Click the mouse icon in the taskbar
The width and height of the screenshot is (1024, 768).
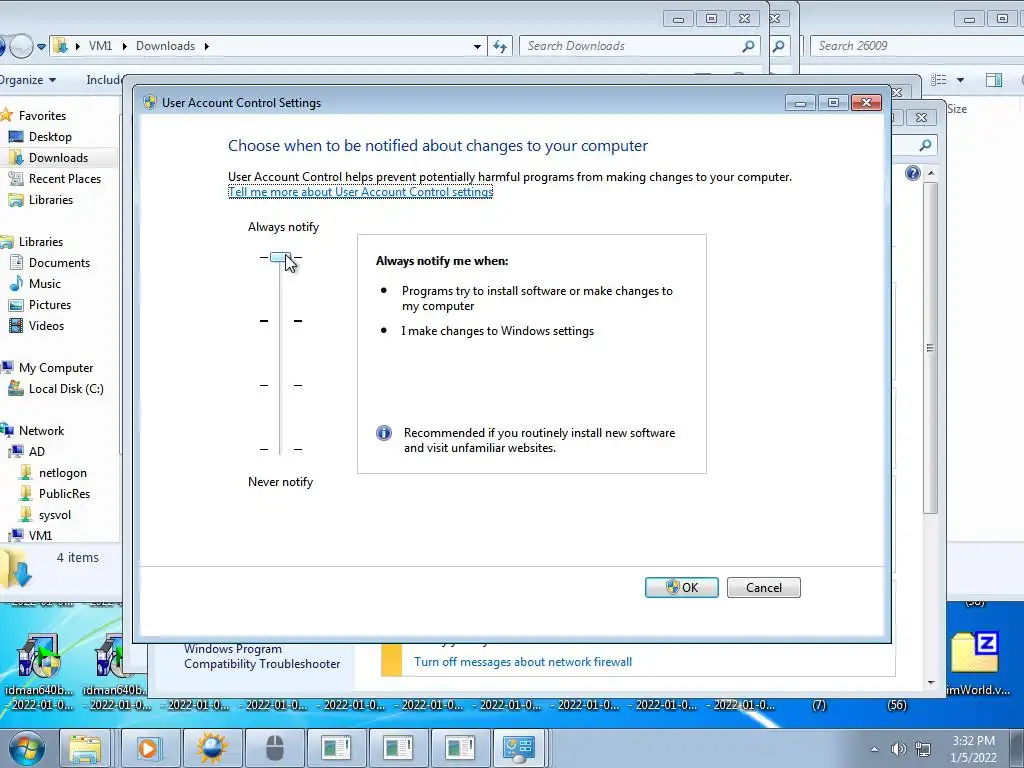point(274,748)
